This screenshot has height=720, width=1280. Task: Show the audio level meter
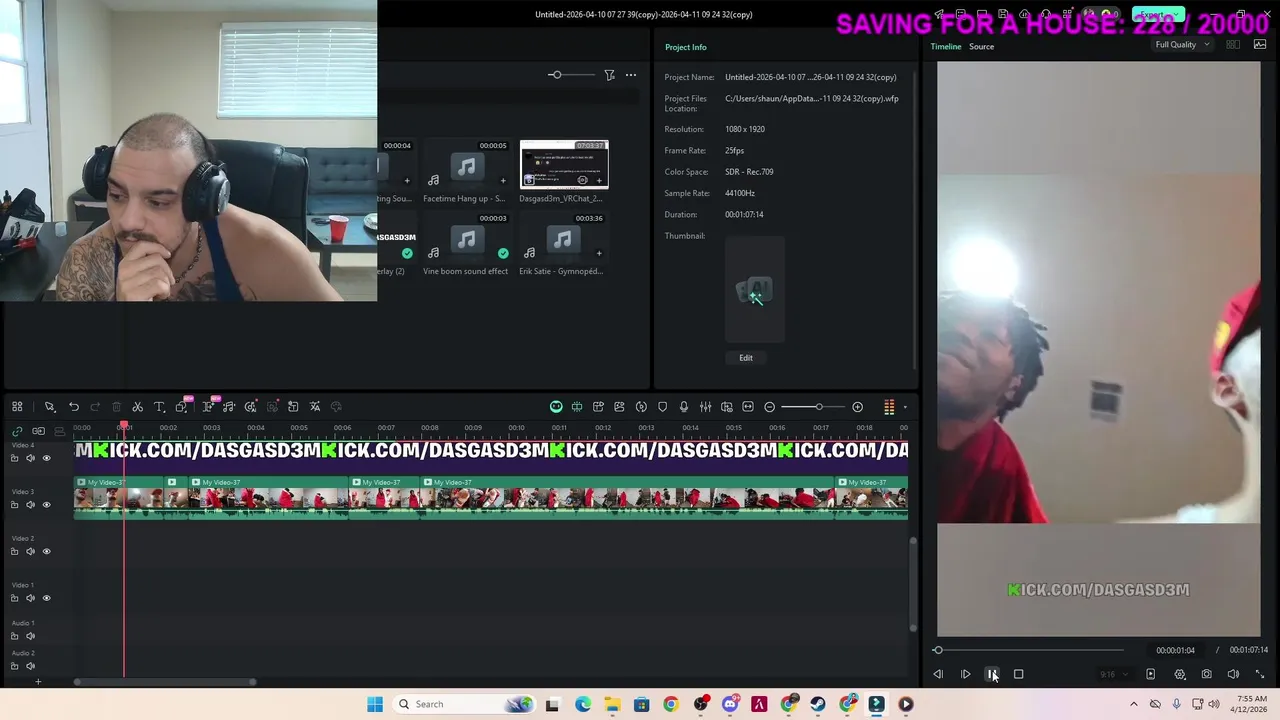point(889,407)
